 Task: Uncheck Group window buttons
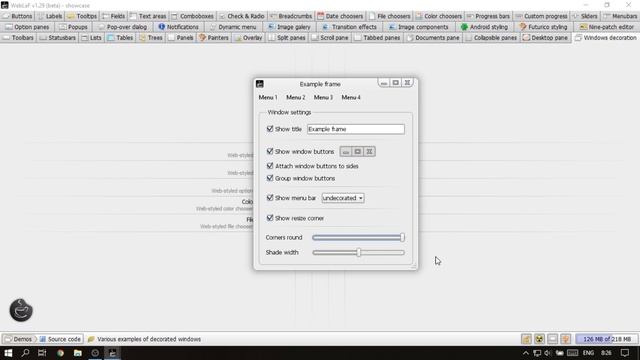[270, 178]
